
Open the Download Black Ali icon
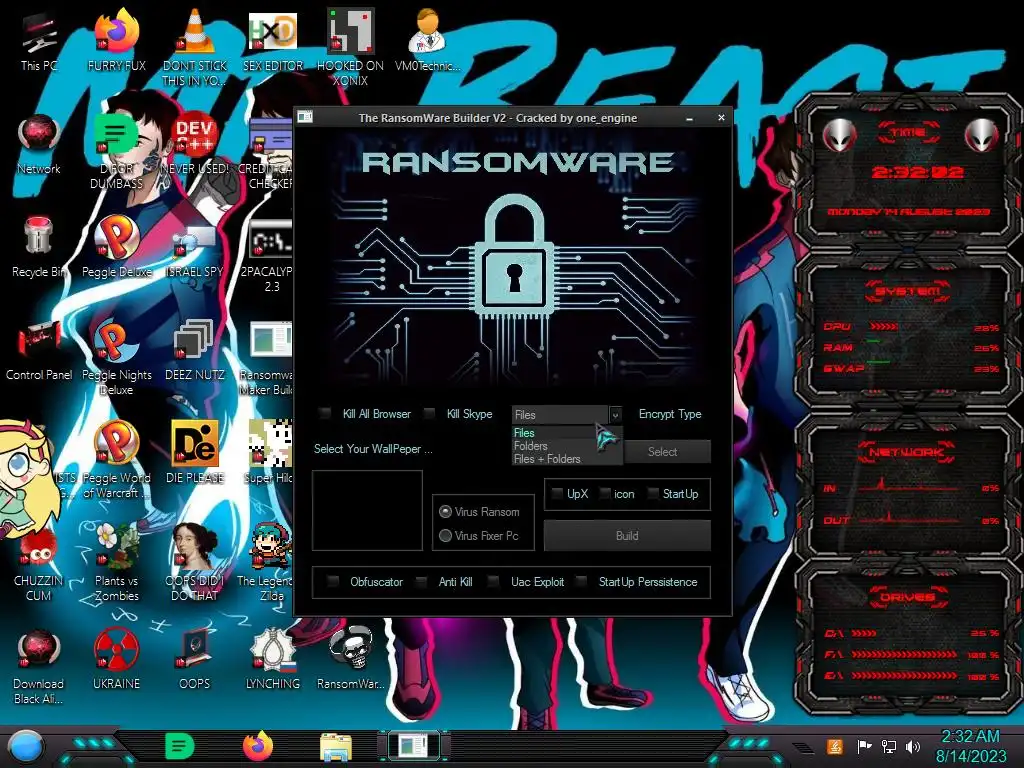coord(39,667)
